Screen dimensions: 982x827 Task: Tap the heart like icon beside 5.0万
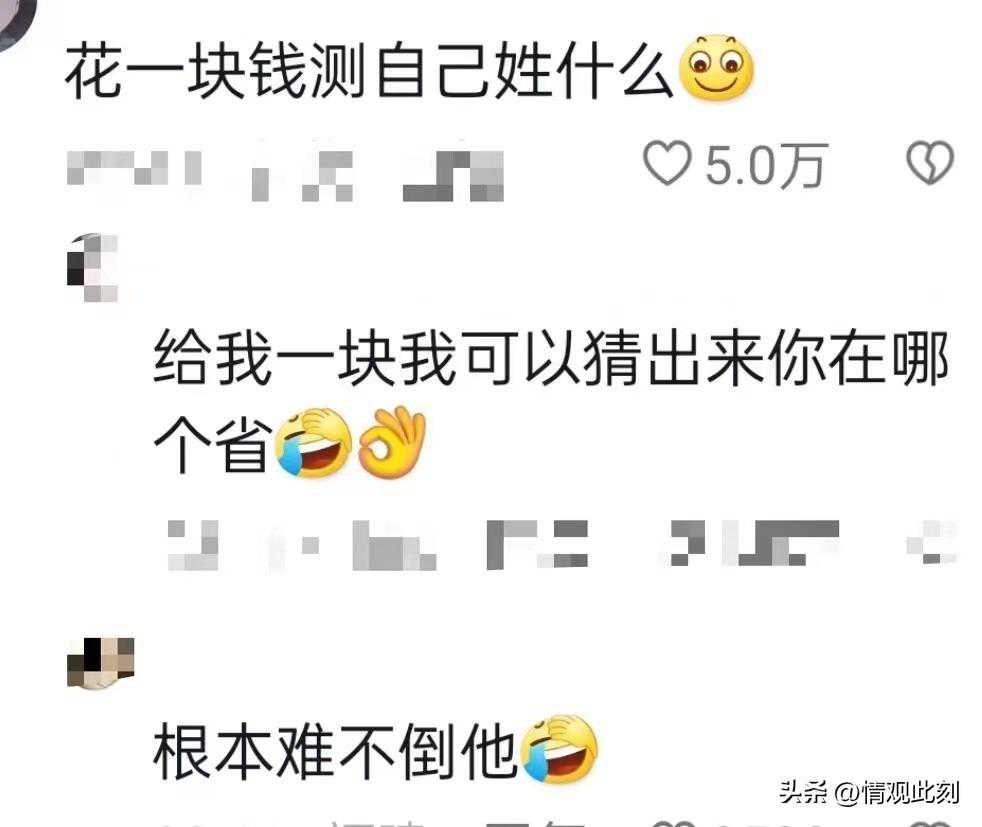[668, 163]
